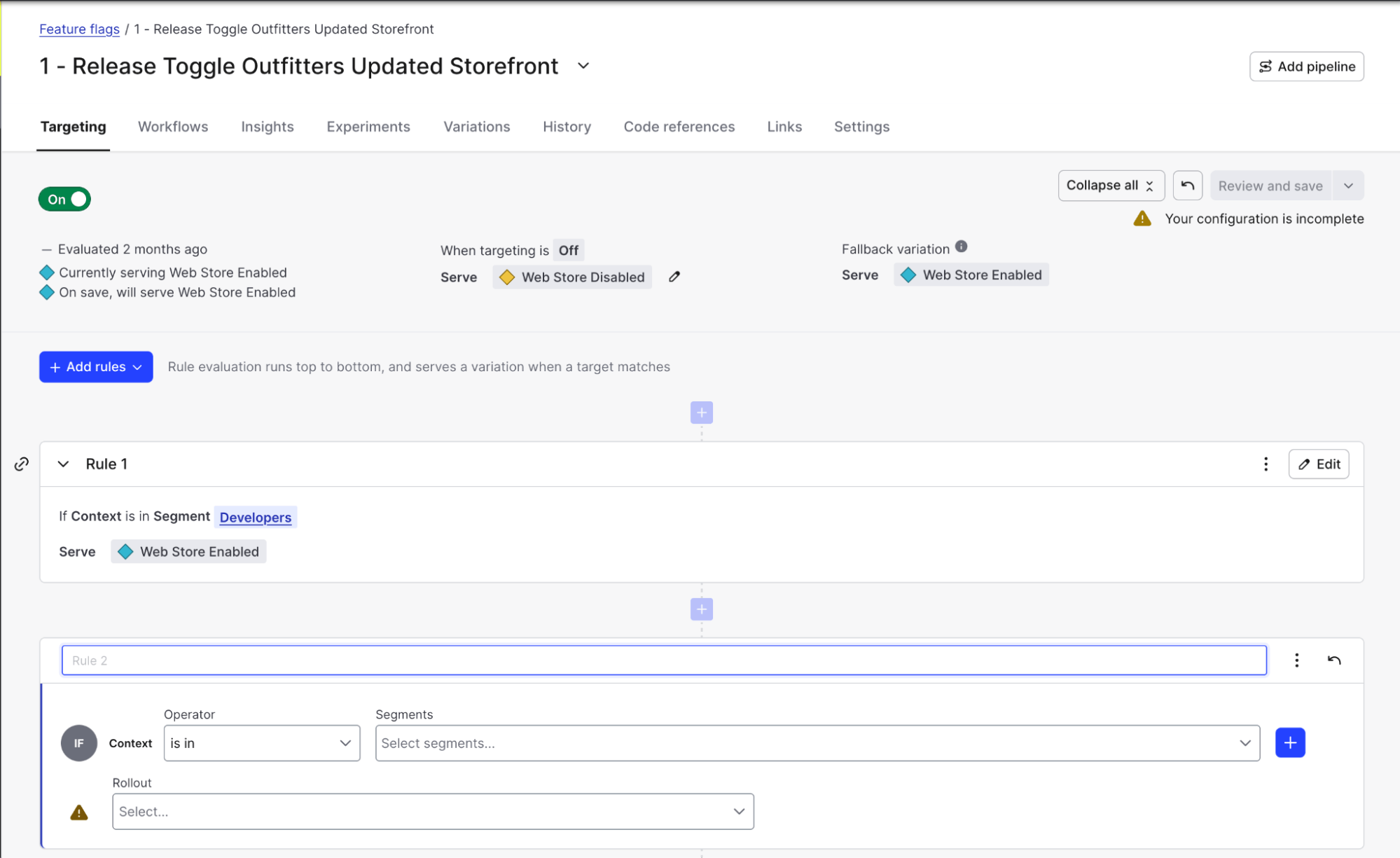
Task: Click the pencil icon beside Web Store Disabled
Action: pyautogui.click(x=674, y=277)
